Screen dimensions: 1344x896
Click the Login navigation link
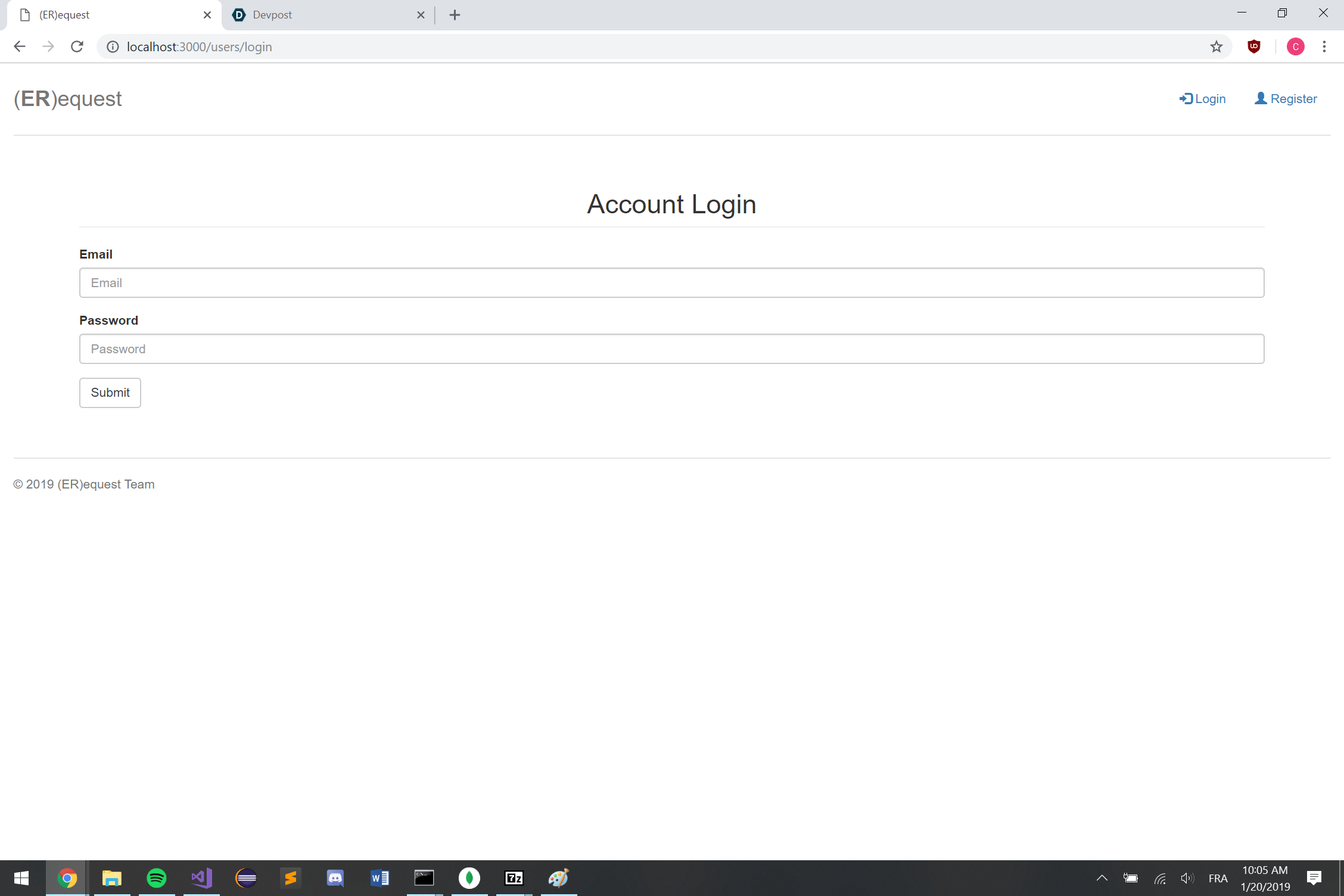click(1202, 99)
